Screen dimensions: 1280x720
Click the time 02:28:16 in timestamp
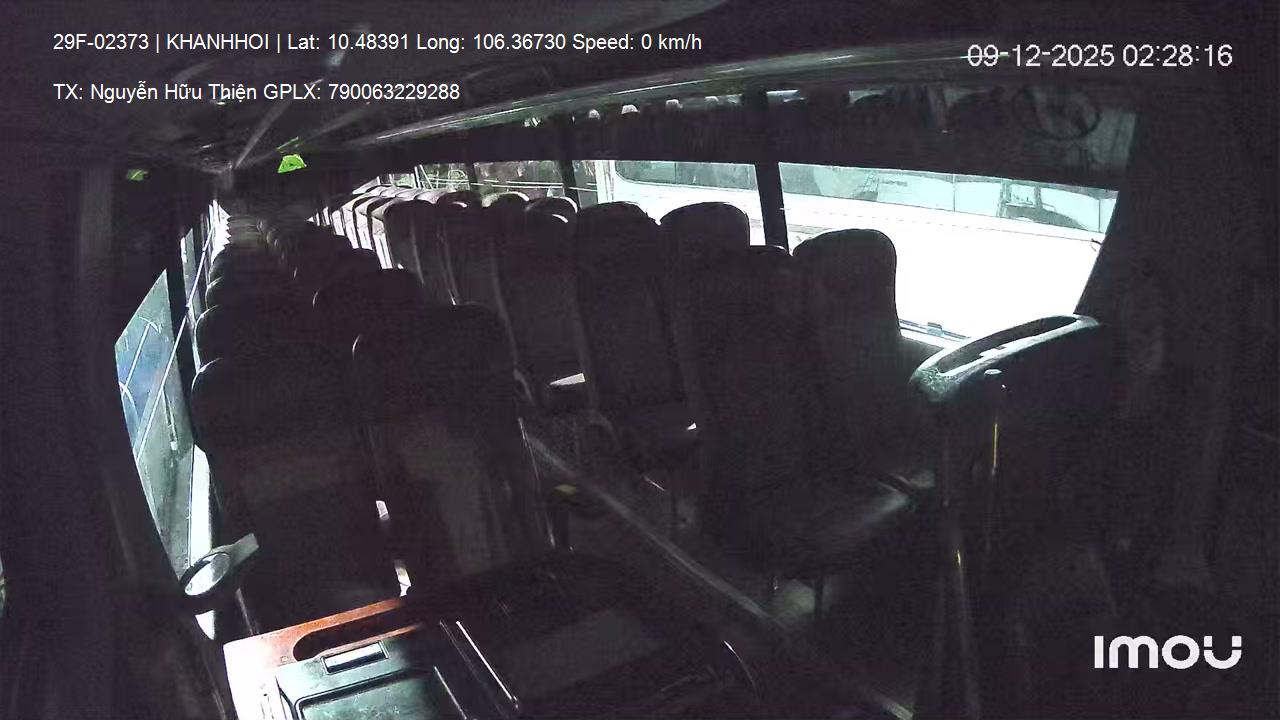click(1177, 56)
